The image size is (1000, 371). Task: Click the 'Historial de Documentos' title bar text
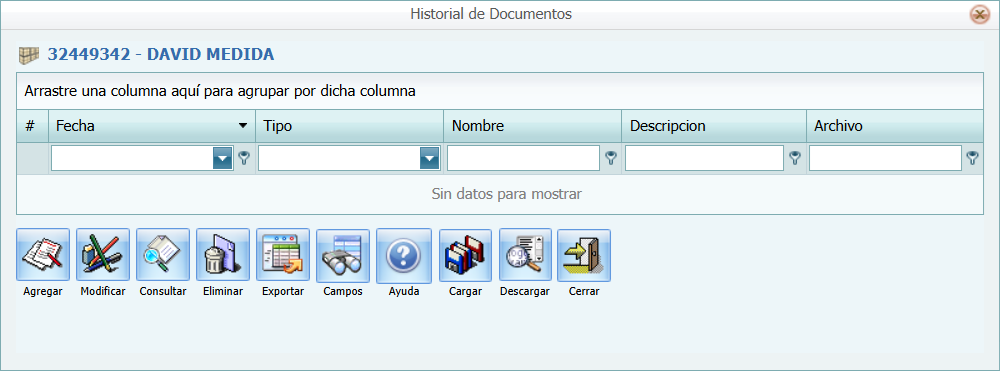pyautogui.click(x=491, y=13)
